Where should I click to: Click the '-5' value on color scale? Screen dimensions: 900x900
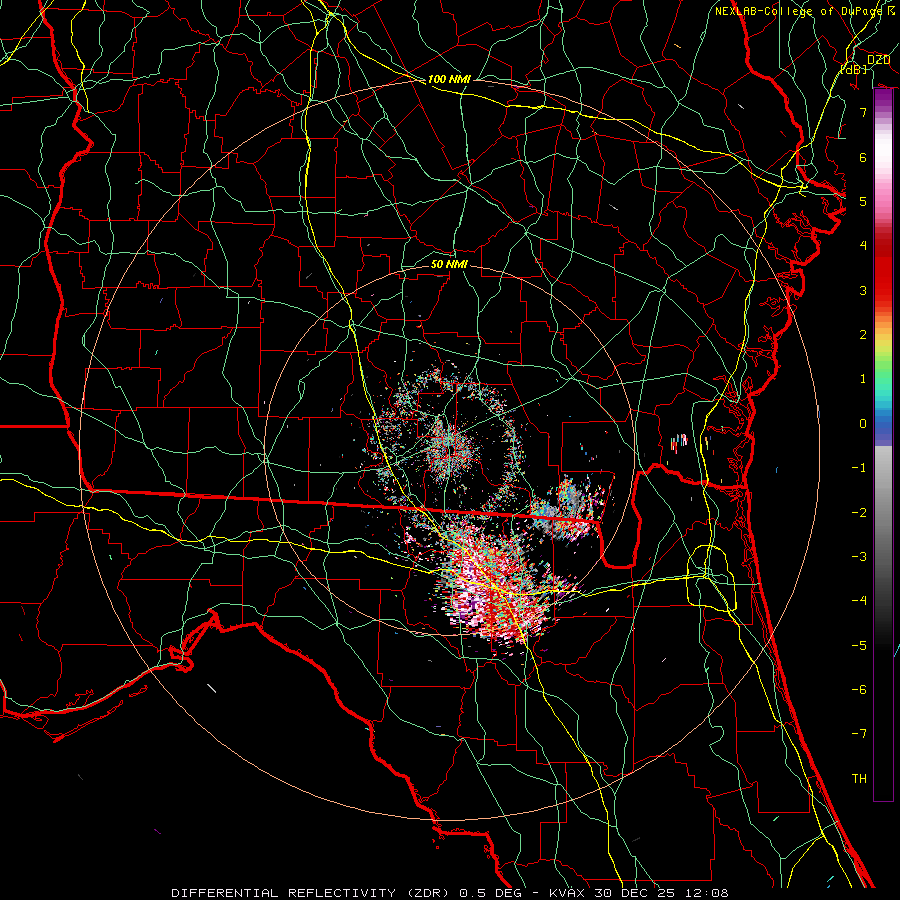(859, 645)
